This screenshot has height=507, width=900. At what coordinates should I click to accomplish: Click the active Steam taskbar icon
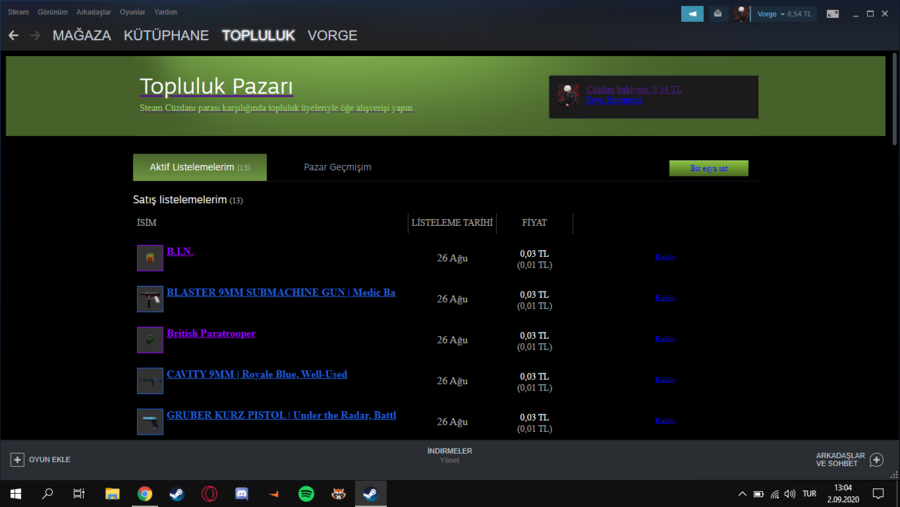(371, 494)
